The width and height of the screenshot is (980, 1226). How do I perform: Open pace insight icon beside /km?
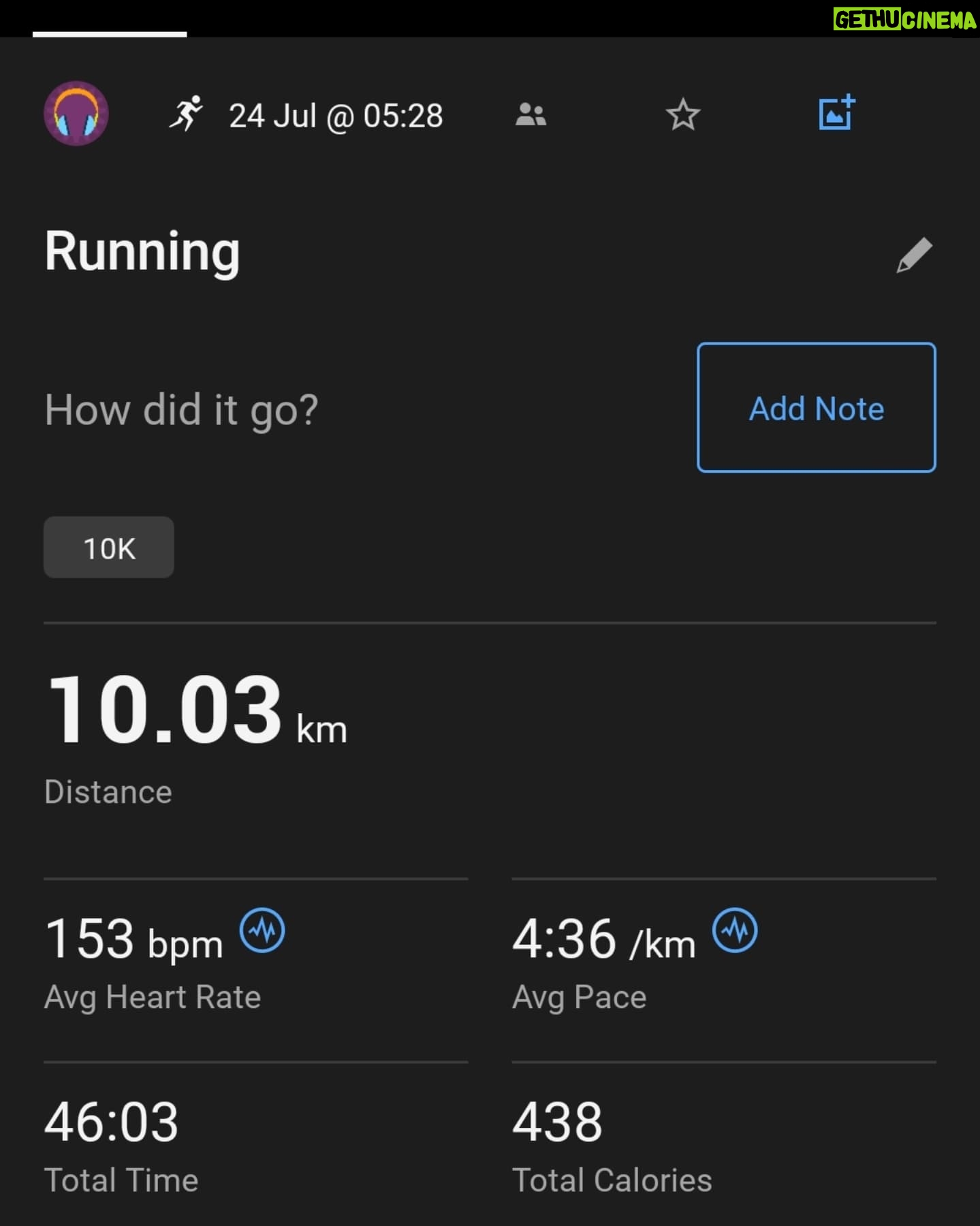click(735, 930)
